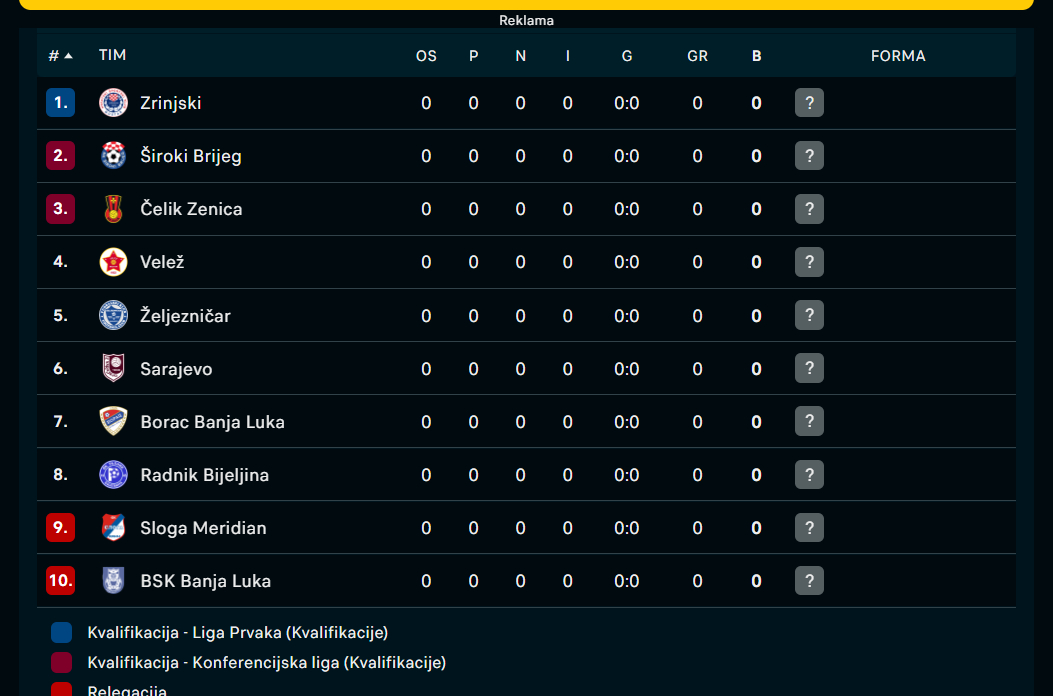Click the Zrinjski club crest
The height and width of the screenshot is (696, 1053).
[x=113, y=103]
